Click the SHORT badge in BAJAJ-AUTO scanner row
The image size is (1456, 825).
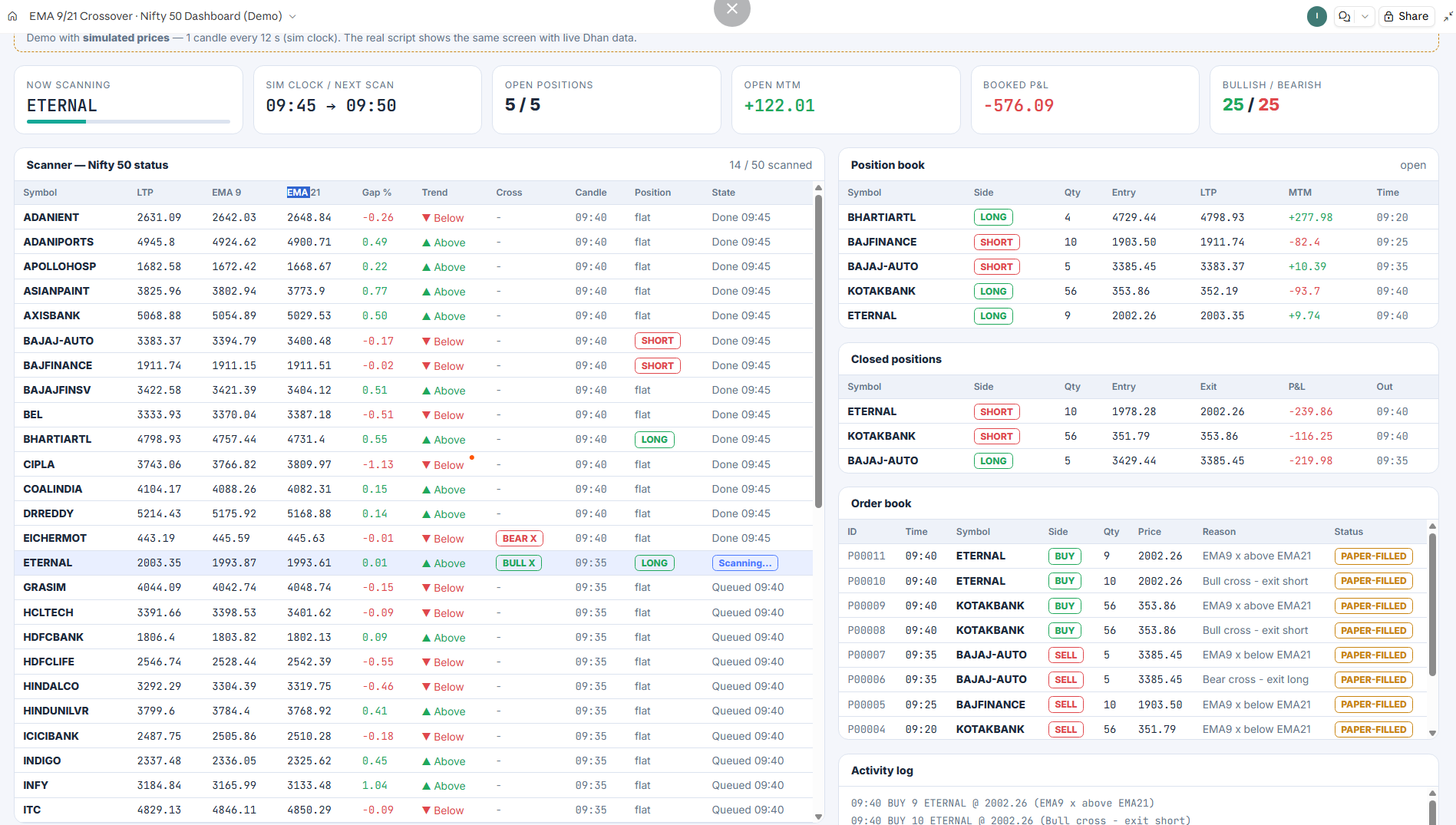point(658,341)
